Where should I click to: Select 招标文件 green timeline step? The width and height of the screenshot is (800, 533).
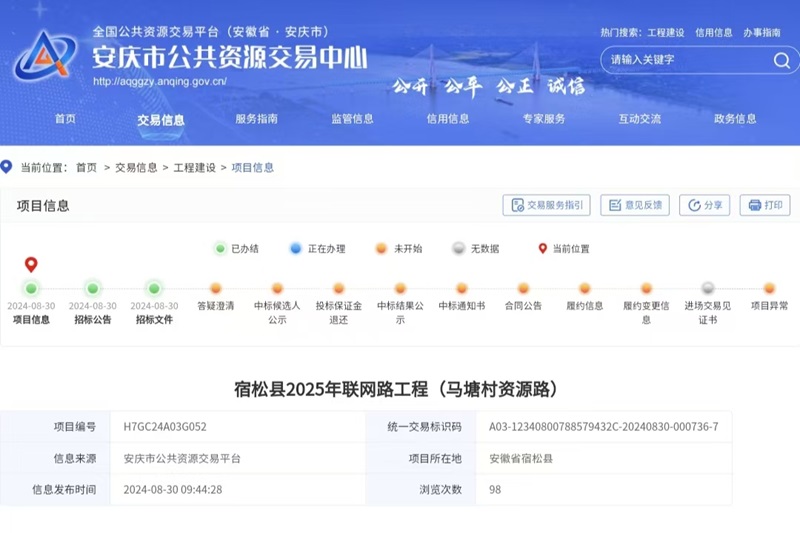154,289
